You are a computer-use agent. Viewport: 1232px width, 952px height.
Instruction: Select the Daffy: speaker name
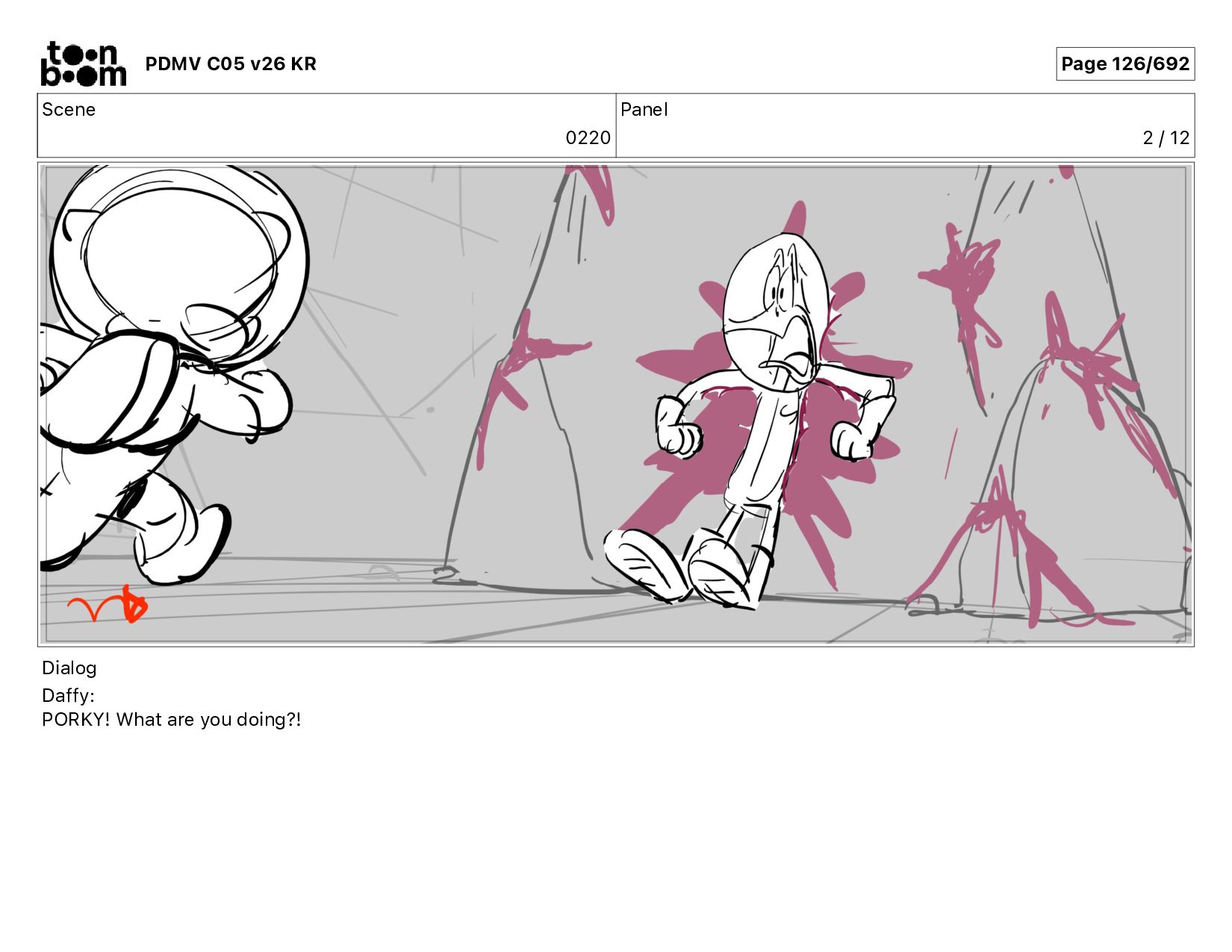point(68,695)
